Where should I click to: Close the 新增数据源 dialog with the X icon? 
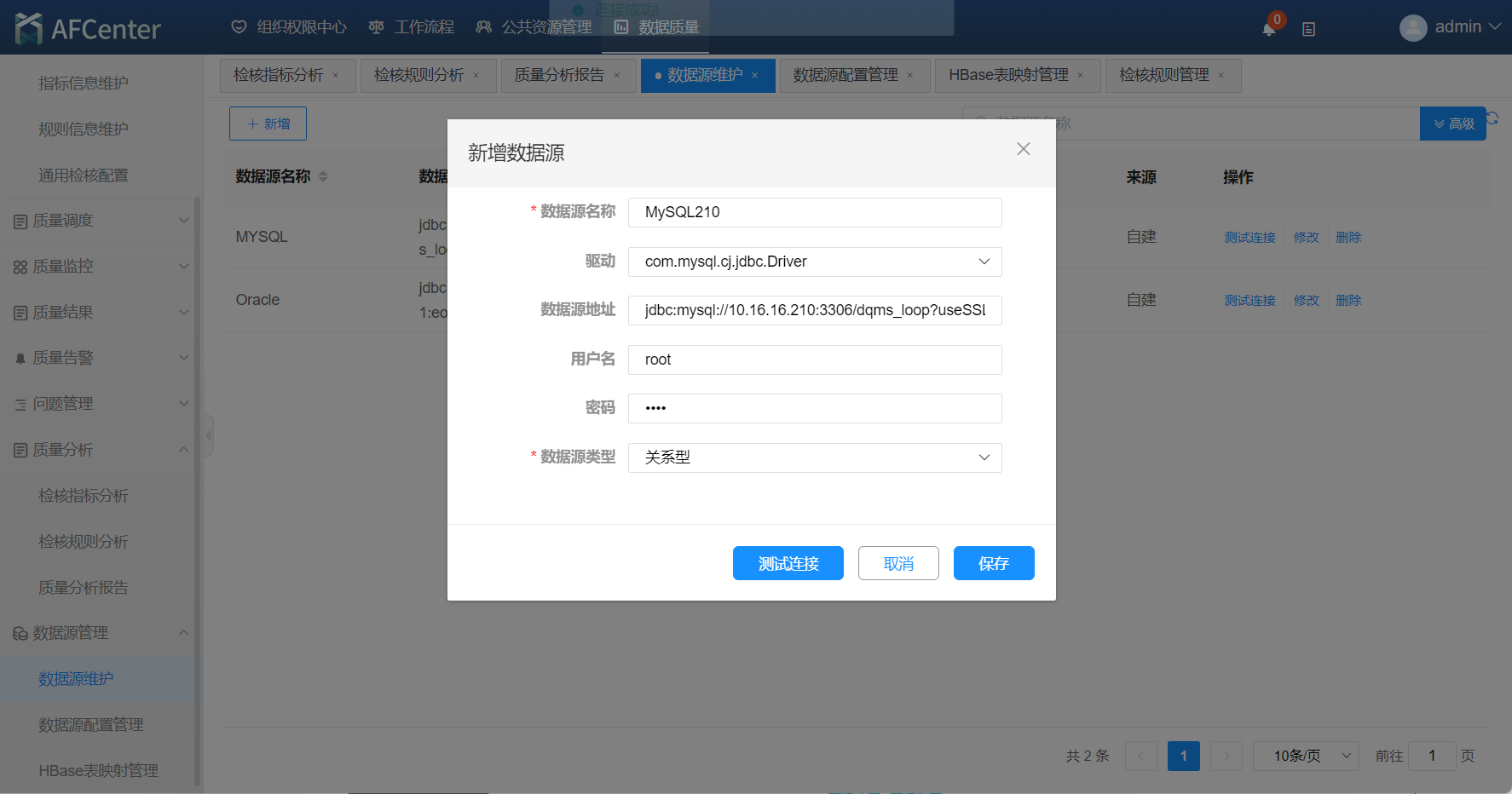click(x=1023, y=149)
